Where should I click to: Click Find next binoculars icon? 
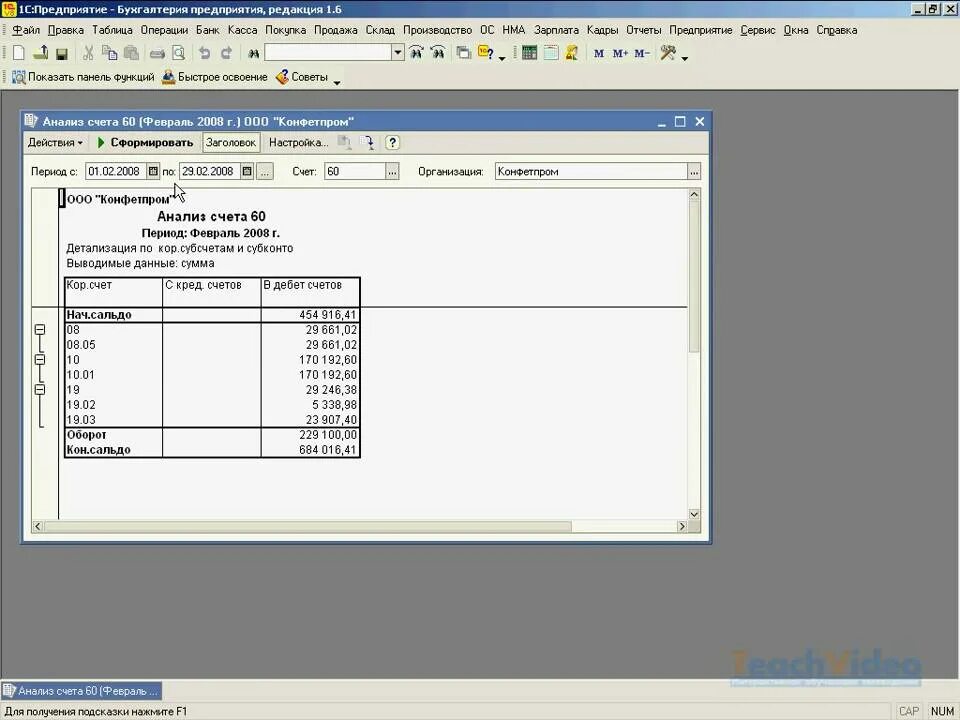point(416,53)
